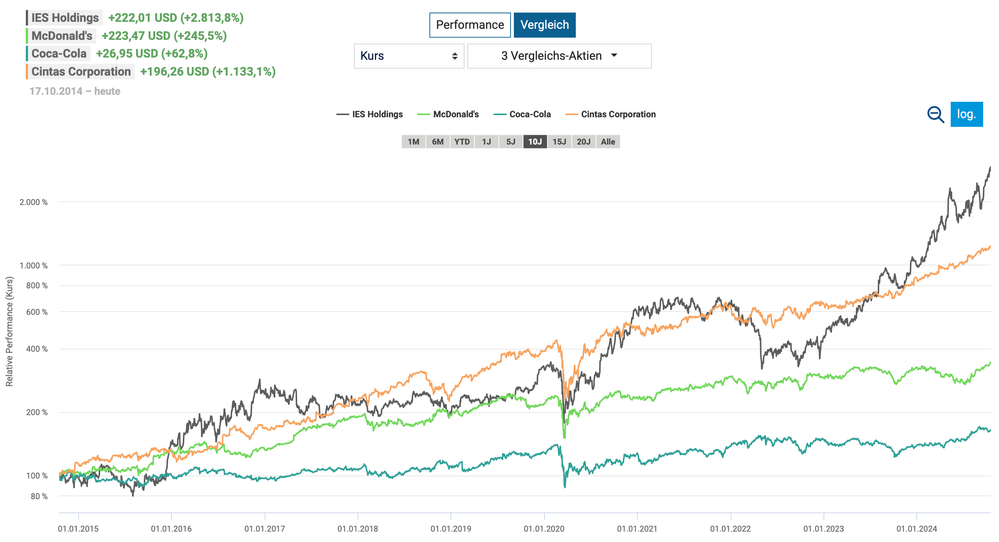Click the black IES Holdings line's latest peak
The image size is (999, 542).
[990, 168]
